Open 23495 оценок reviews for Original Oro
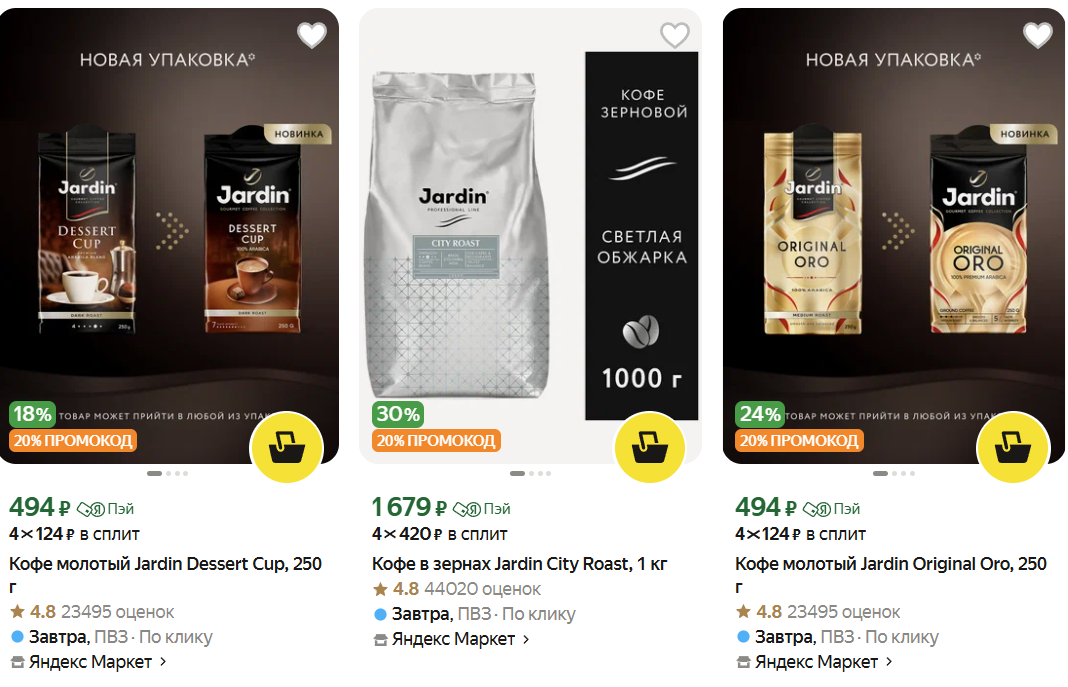Image resolution: width=1068 pixels, height=687 pixels. pyautogui.click(x=843, y=612)
